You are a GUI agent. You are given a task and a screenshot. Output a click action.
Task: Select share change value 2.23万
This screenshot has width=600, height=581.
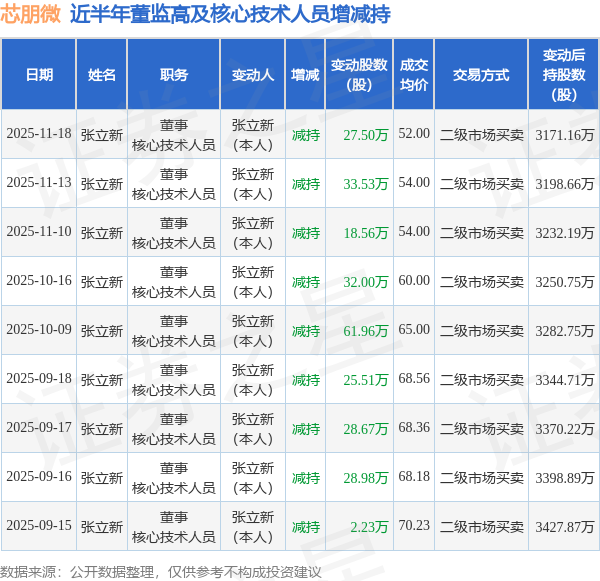click(369, 527)
